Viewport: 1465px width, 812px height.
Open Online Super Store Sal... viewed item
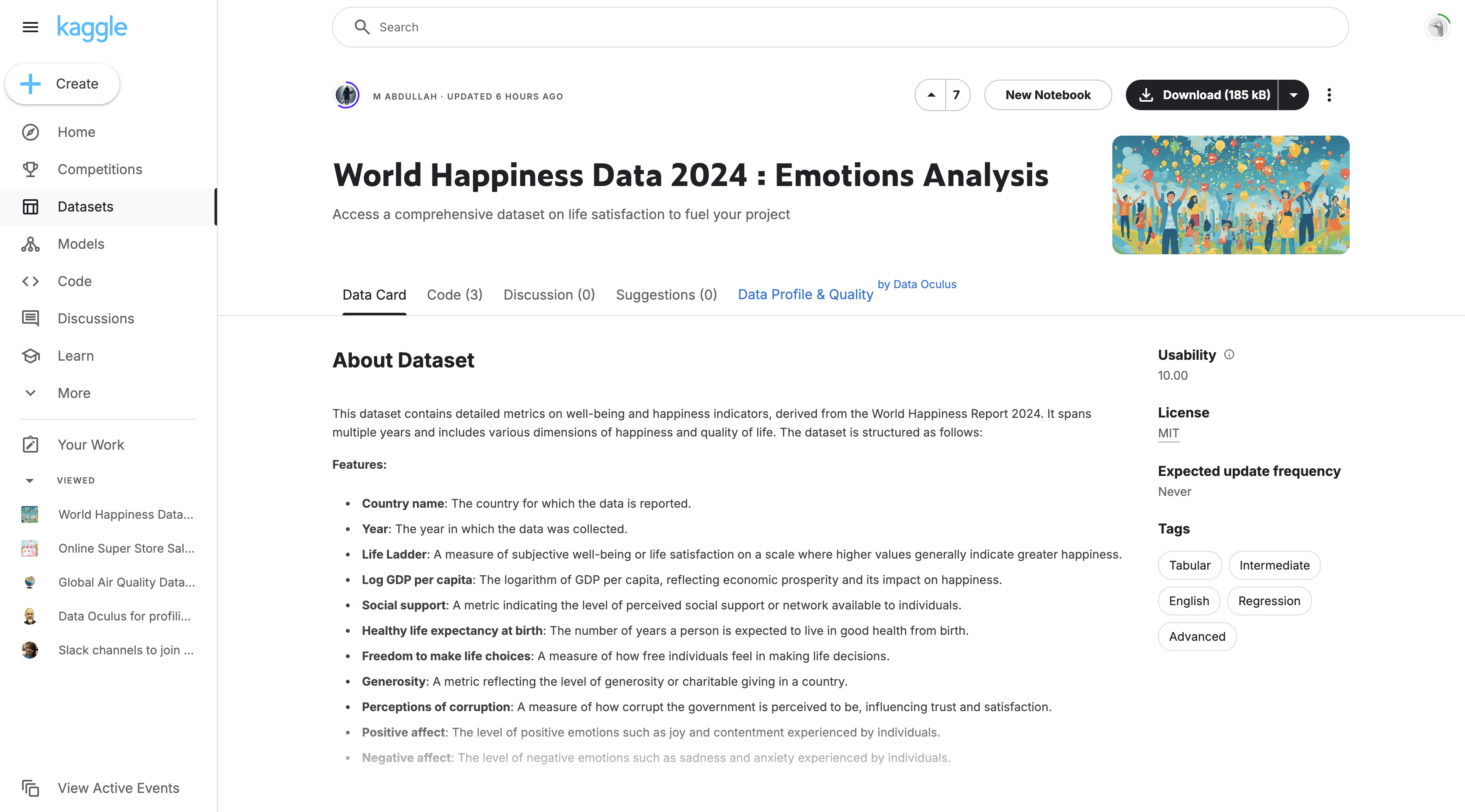(x=126, y=548)
